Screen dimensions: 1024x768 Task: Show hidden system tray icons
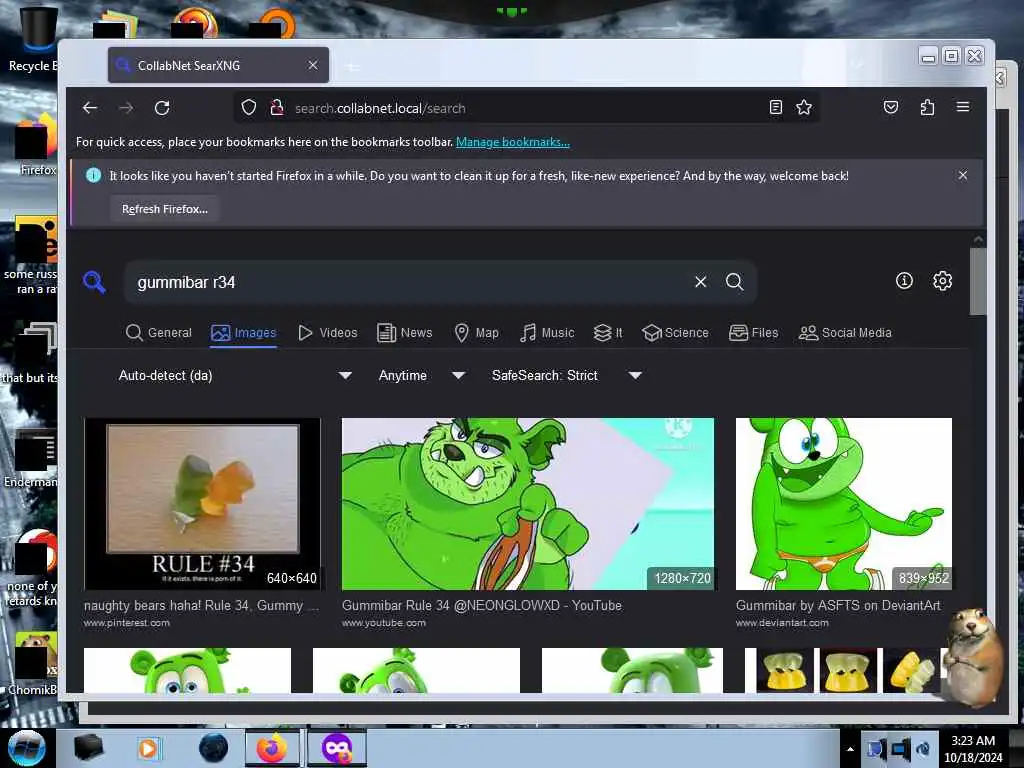850,749
